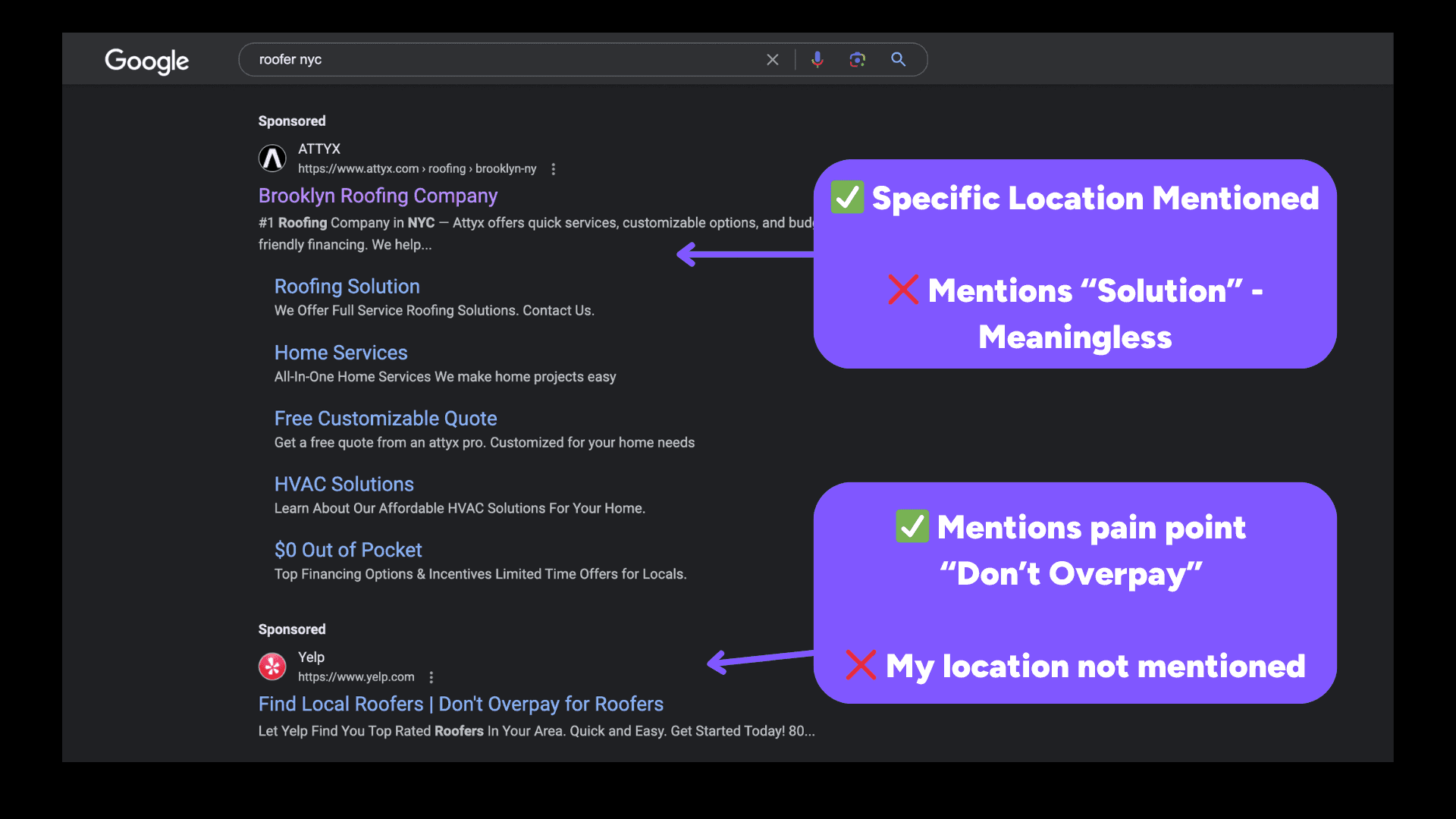
Task: Open Google Lens image search
Action: [x=857, y=60]
